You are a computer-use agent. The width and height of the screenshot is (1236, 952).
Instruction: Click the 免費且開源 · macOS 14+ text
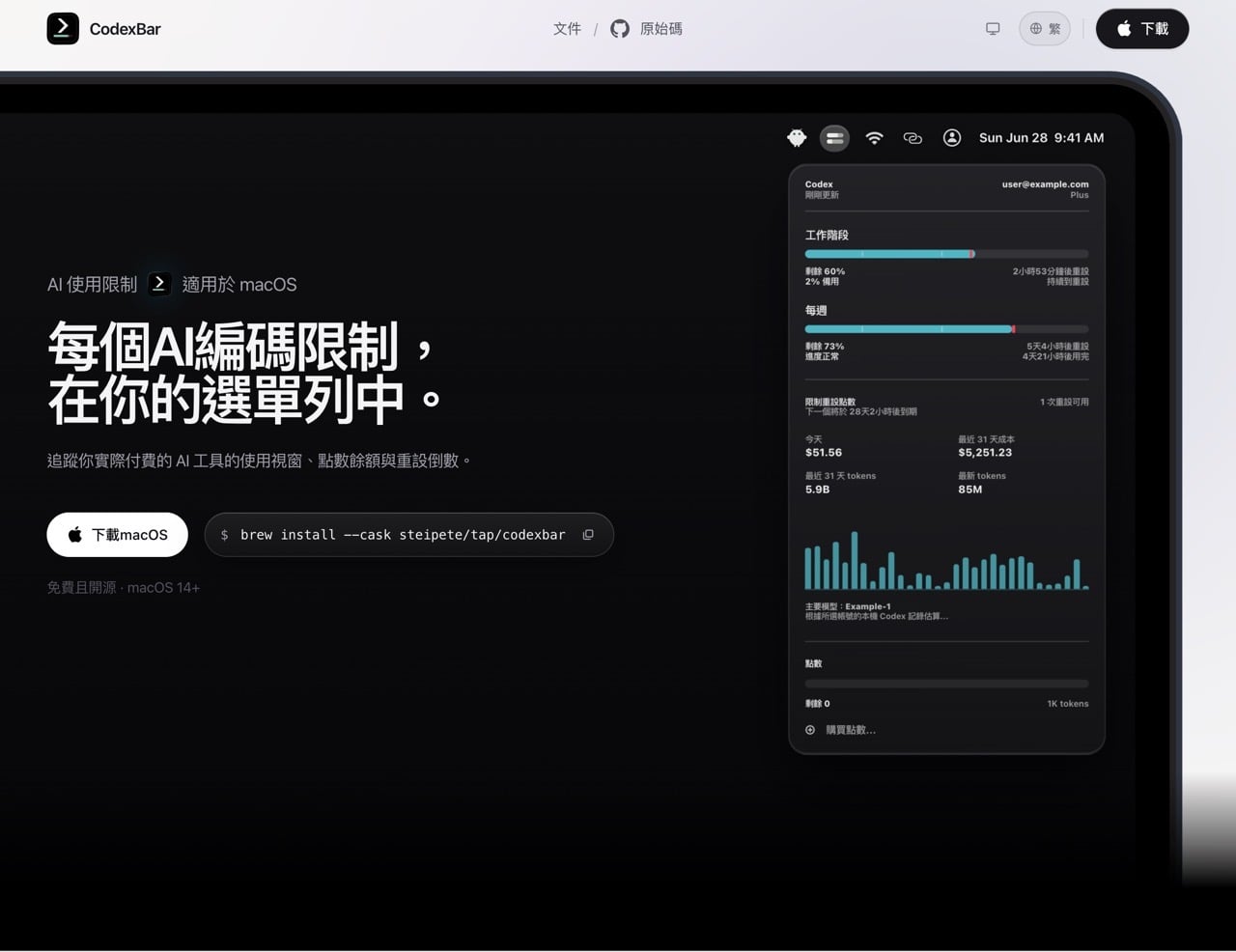124,587
